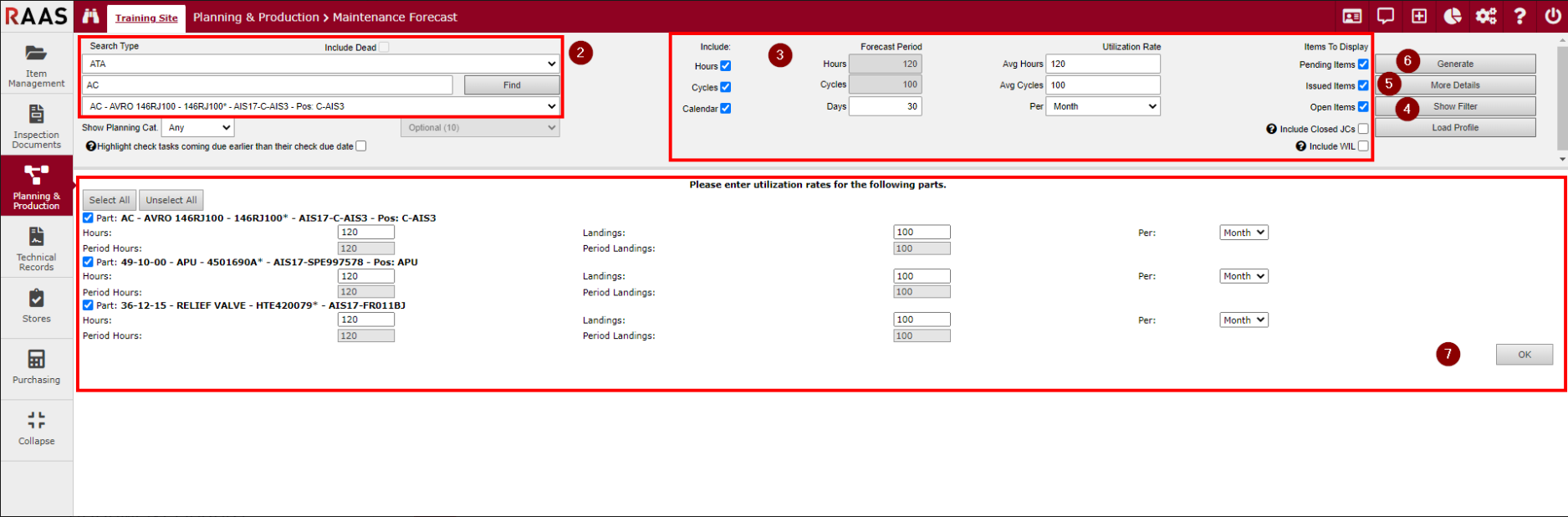This screenshot has width=1568, height=517.
Task: Open settings gears icon
Action: (1486, 17)
